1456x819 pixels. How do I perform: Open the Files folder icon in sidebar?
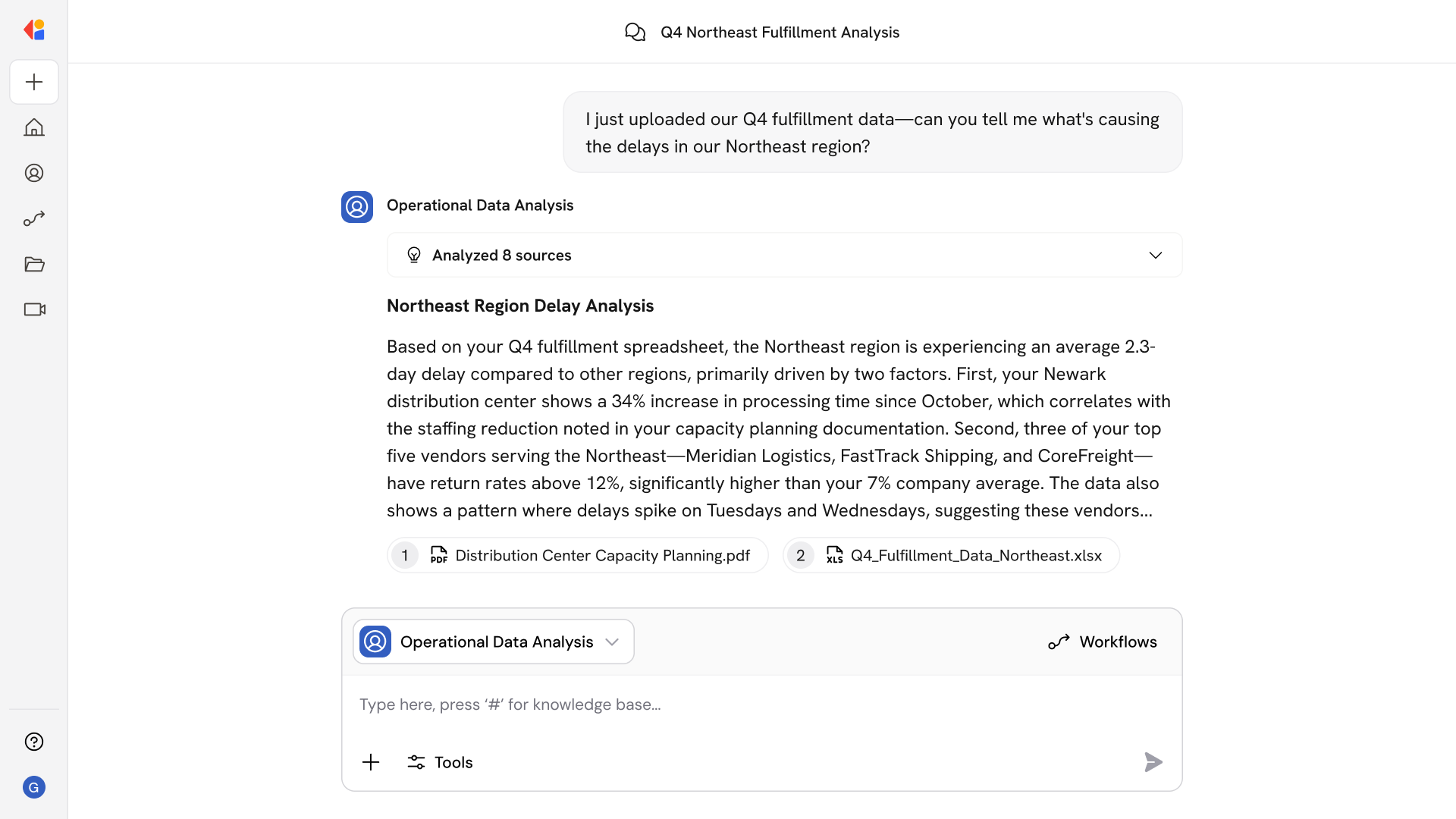34,264
